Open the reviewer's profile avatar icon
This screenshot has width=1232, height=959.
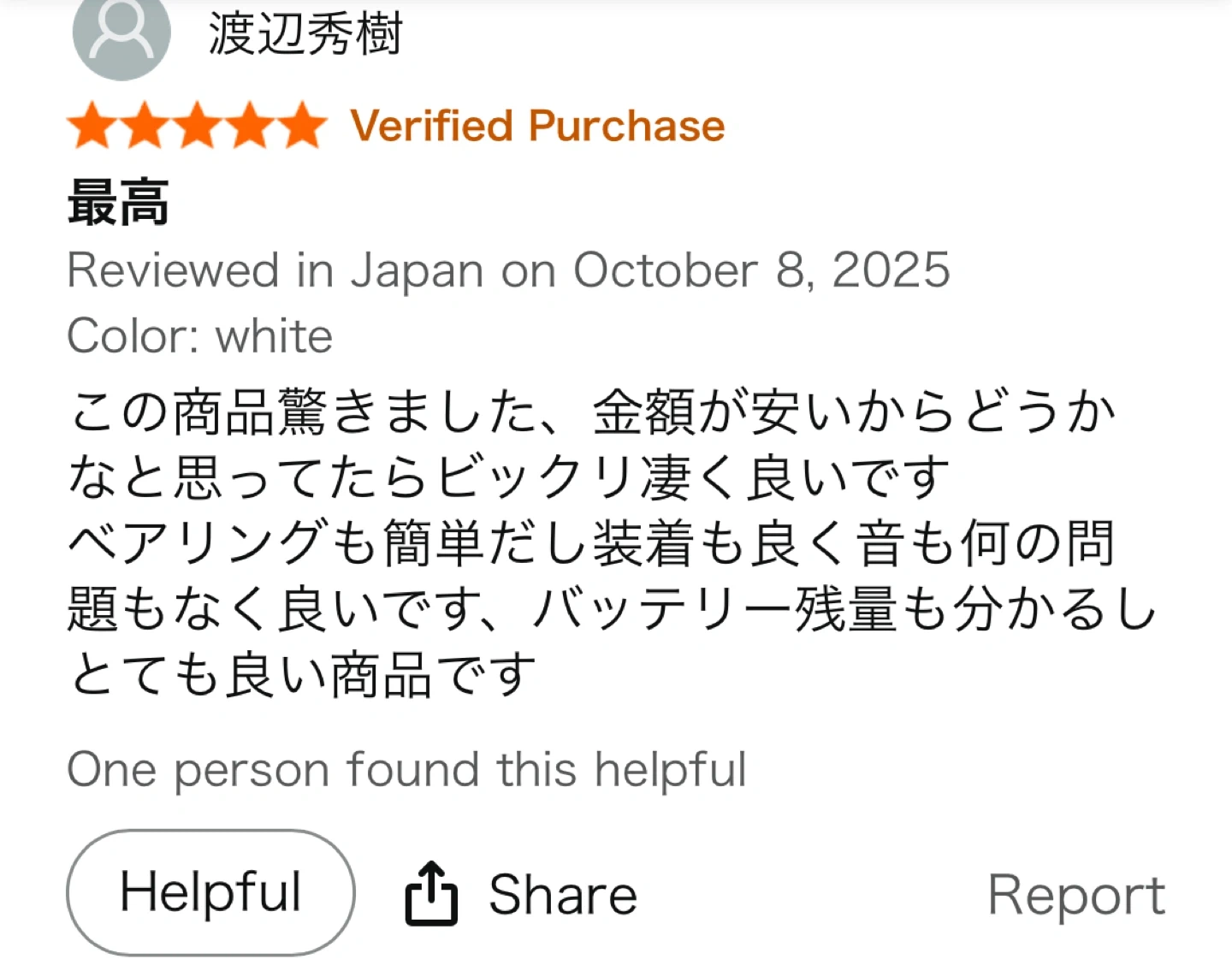(121, 34)
